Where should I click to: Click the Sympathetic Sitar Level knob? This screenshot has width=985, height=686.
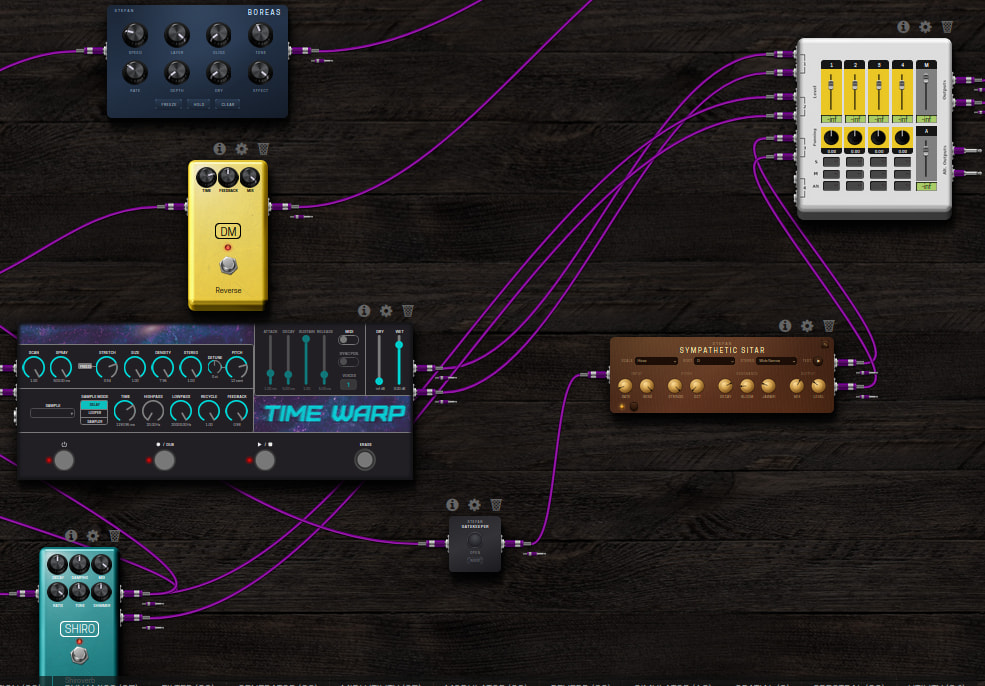[819, 386]
